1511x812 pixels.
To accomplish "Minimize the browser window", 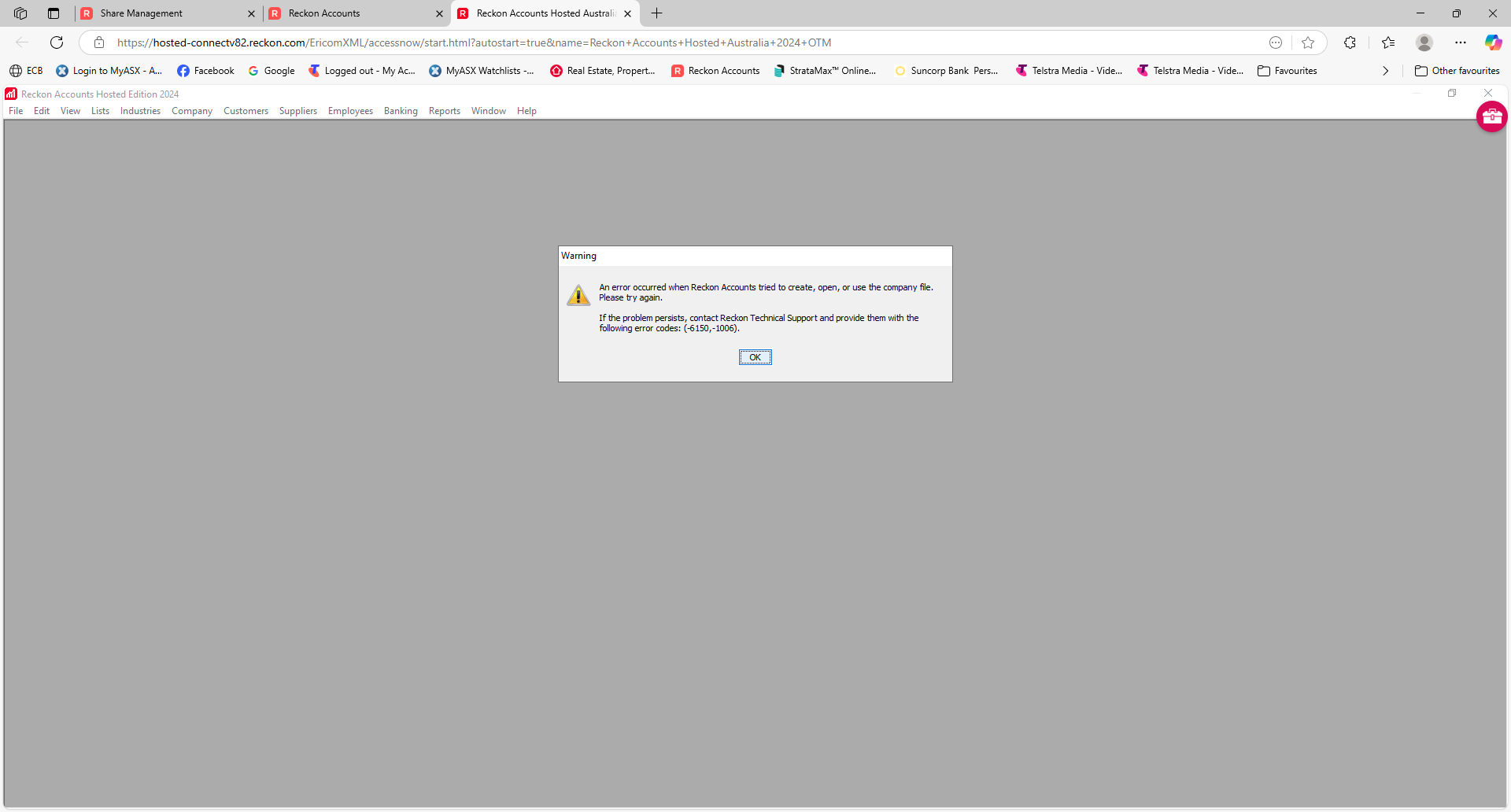I will [x=1420, y=13].
